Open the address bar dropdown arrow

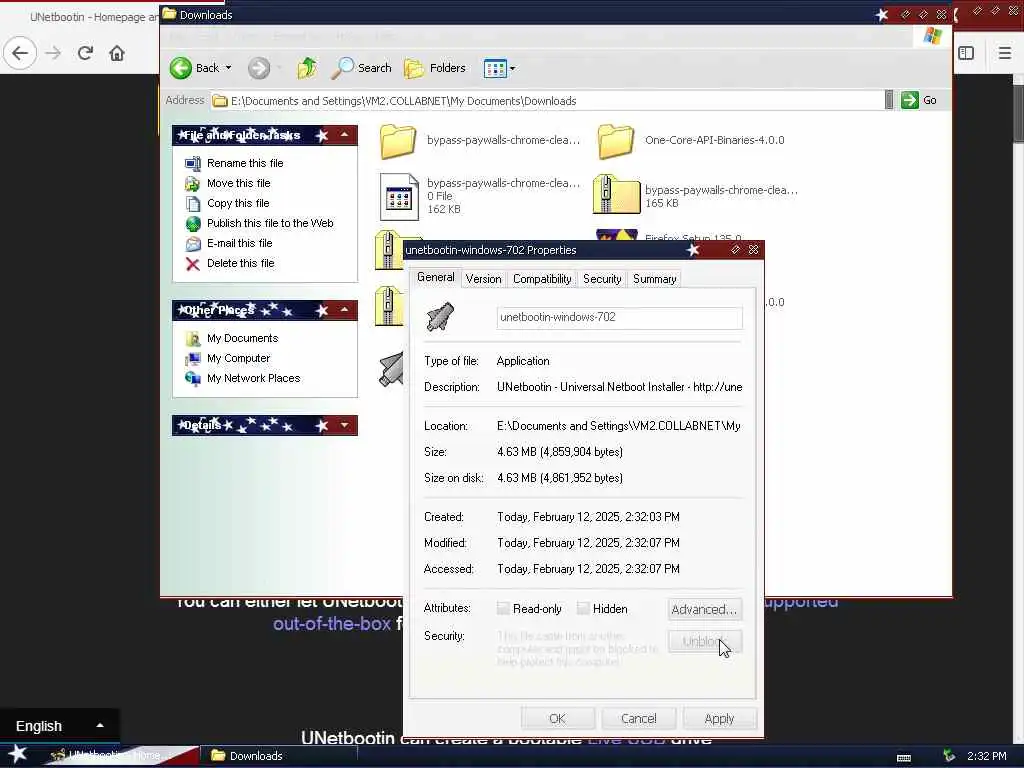coord(889,101)
